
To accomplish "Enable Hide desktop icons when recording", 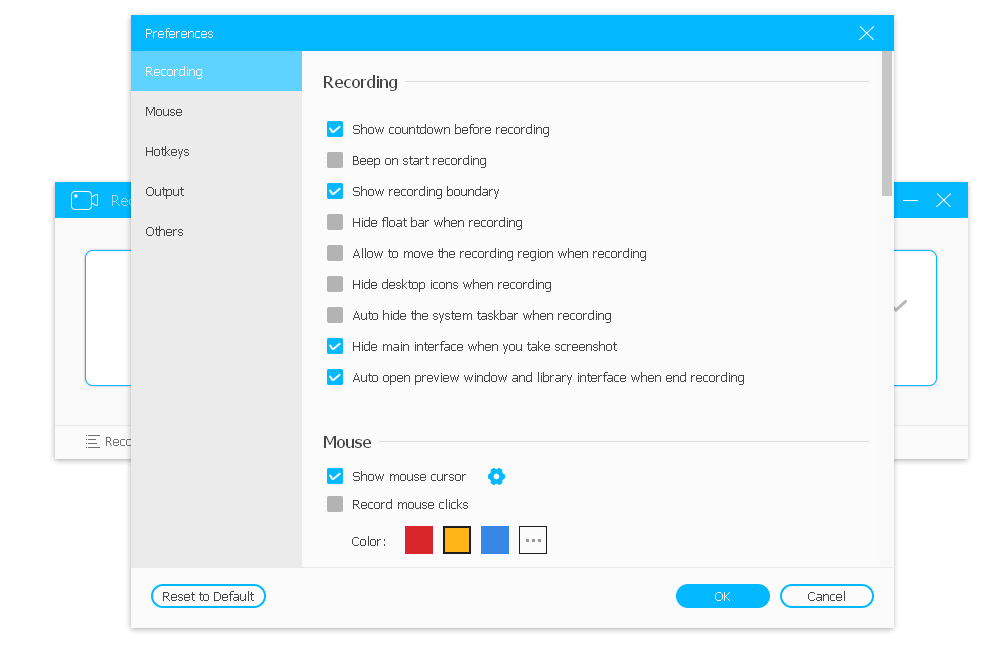I will pyautogui.click(x=335, y=284).
